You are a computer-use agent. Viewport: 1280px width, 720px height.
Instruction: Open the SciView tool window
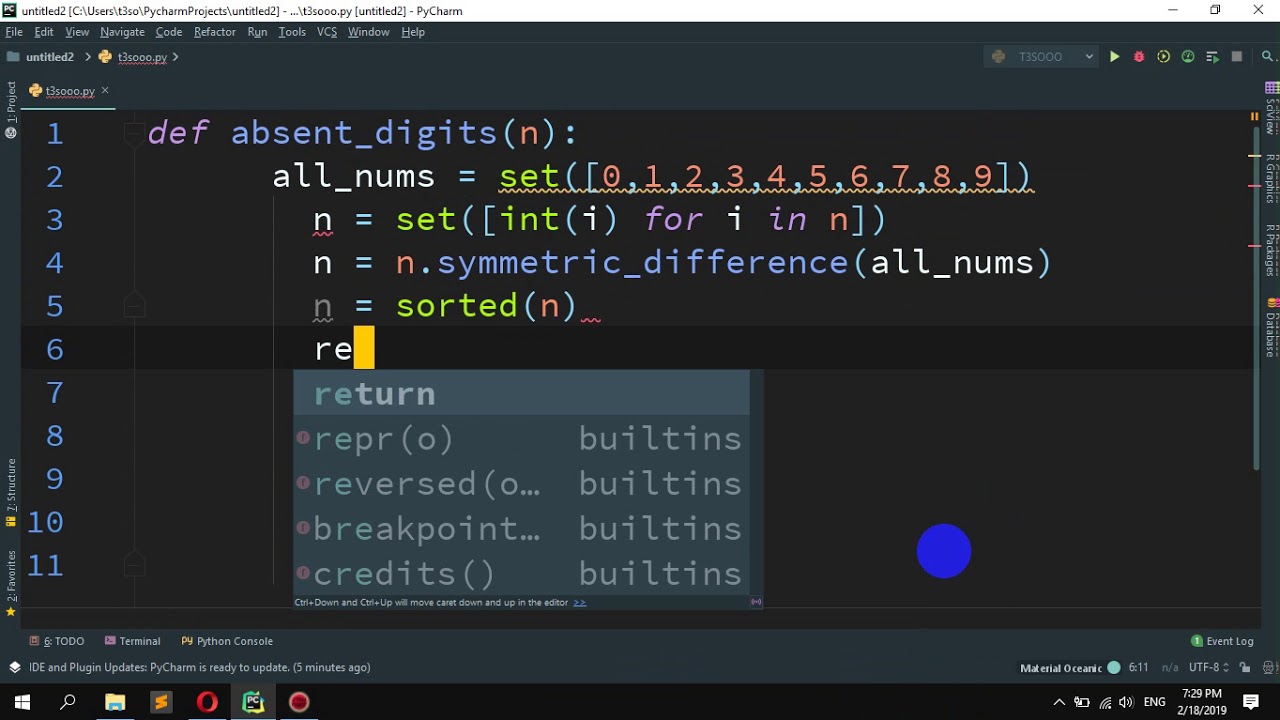point(1272,110)
